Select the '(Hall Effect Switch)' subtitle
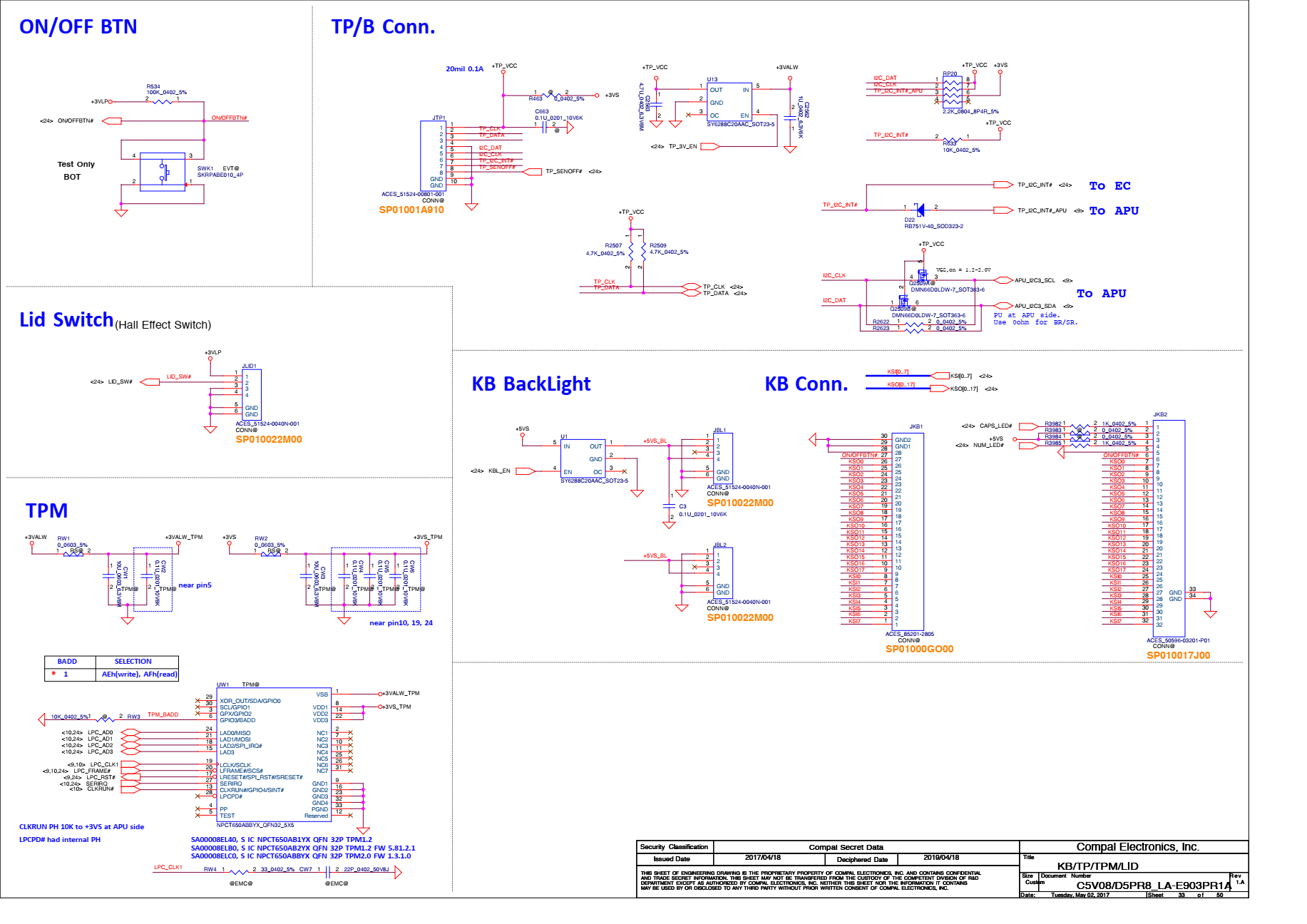Screen dimensions: 1307x924 163,325
